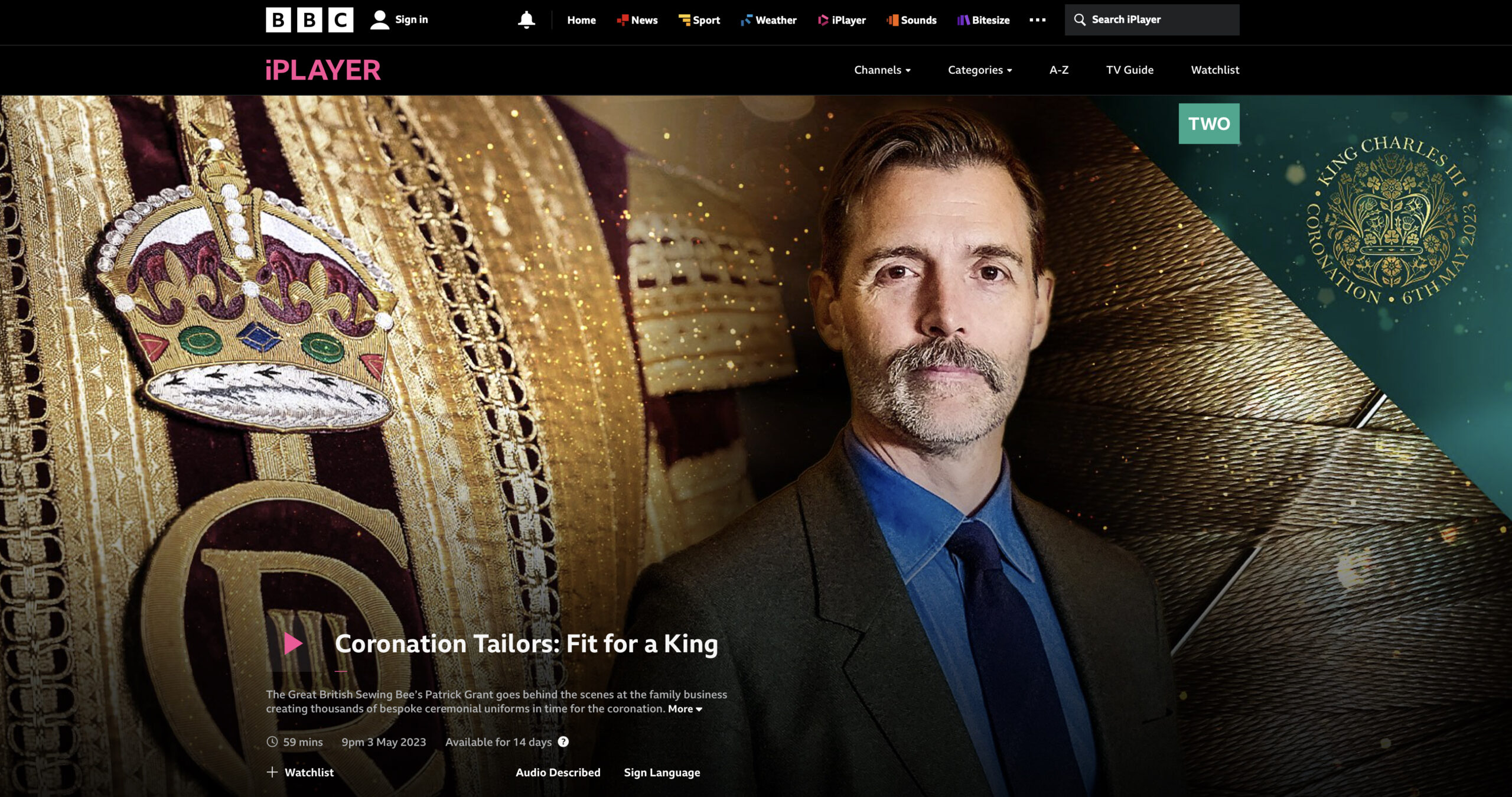This screenshot has width=1512, height=797.
Task: Open the A-Z listing
Action: (1059, 70)
